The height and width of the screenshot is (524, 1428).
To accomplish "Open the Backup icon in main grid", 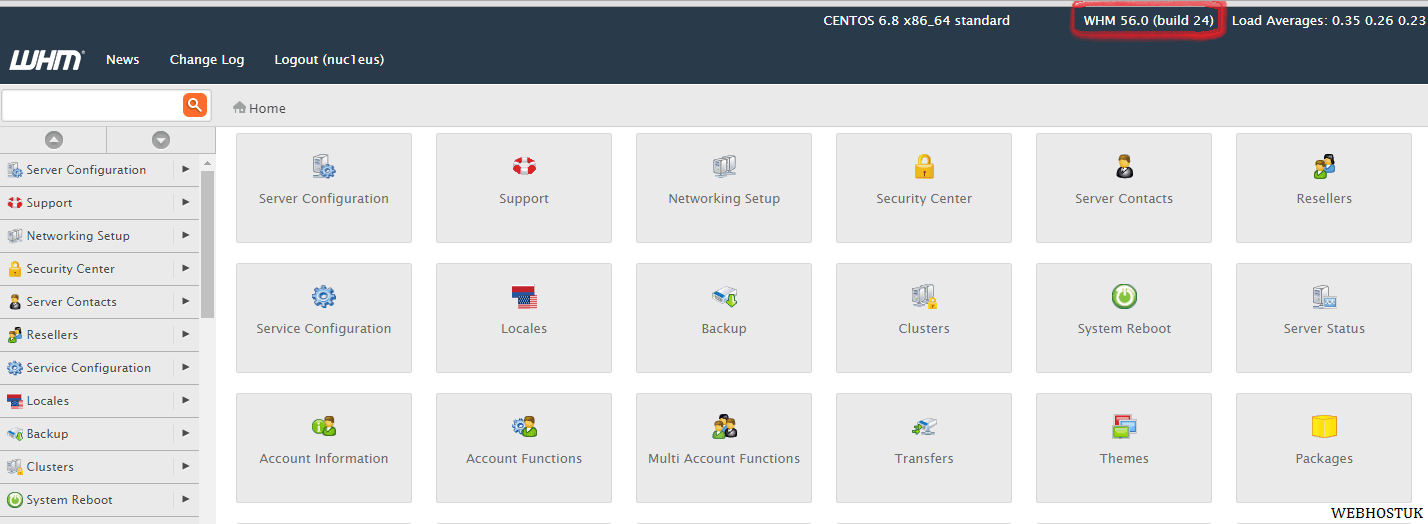I will tap(723, 297).
